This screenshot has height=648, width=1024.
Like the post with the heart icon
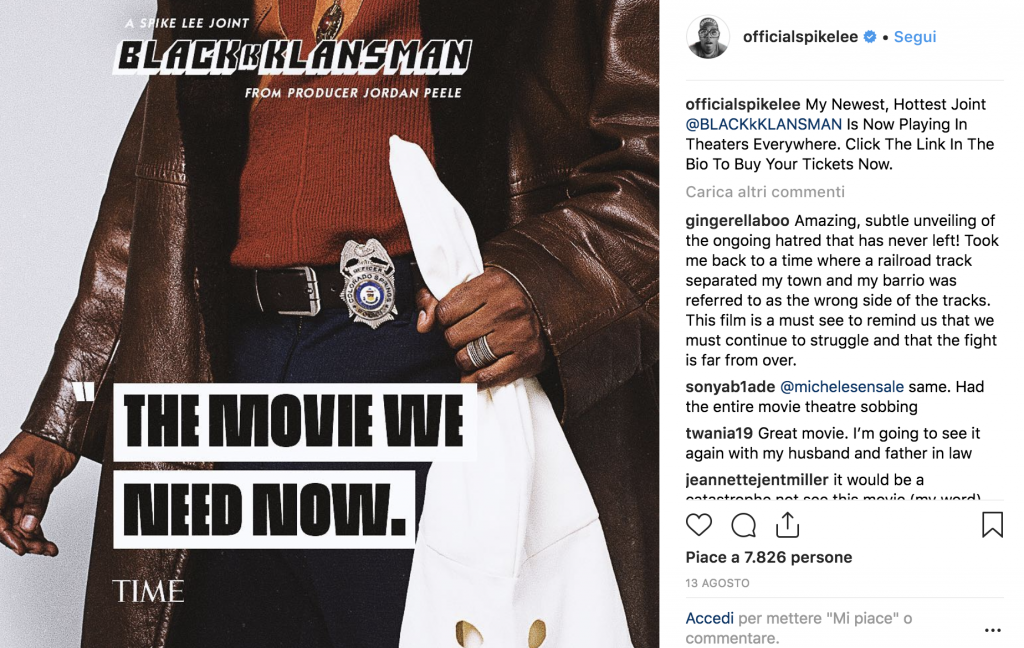click(x=699, y=525)
